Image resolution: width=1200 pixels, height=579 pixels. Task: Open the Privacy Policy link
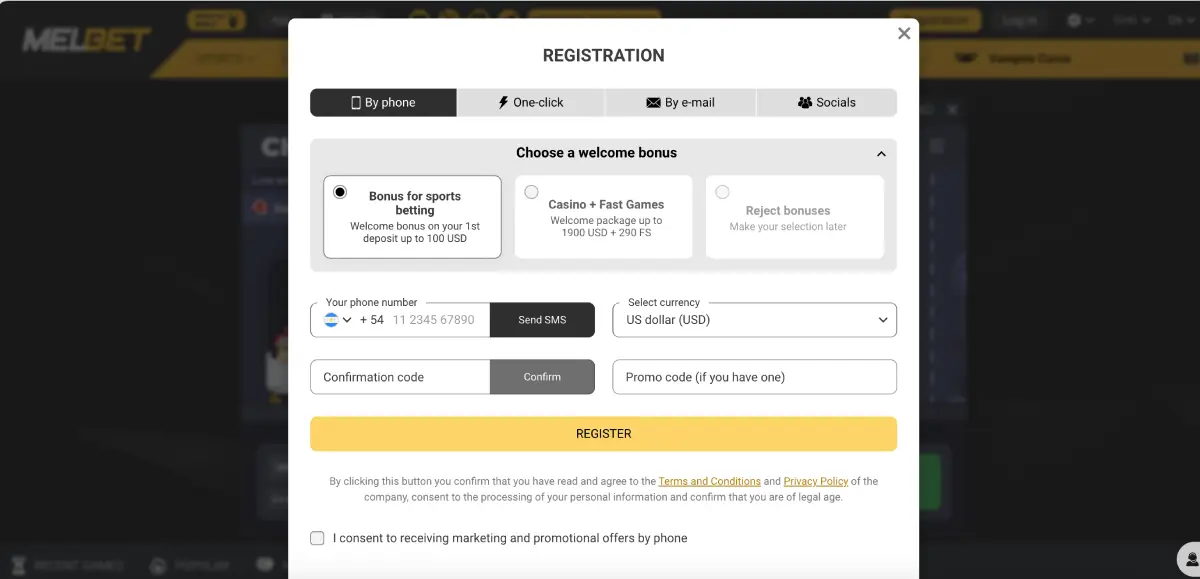coord(815,481)
